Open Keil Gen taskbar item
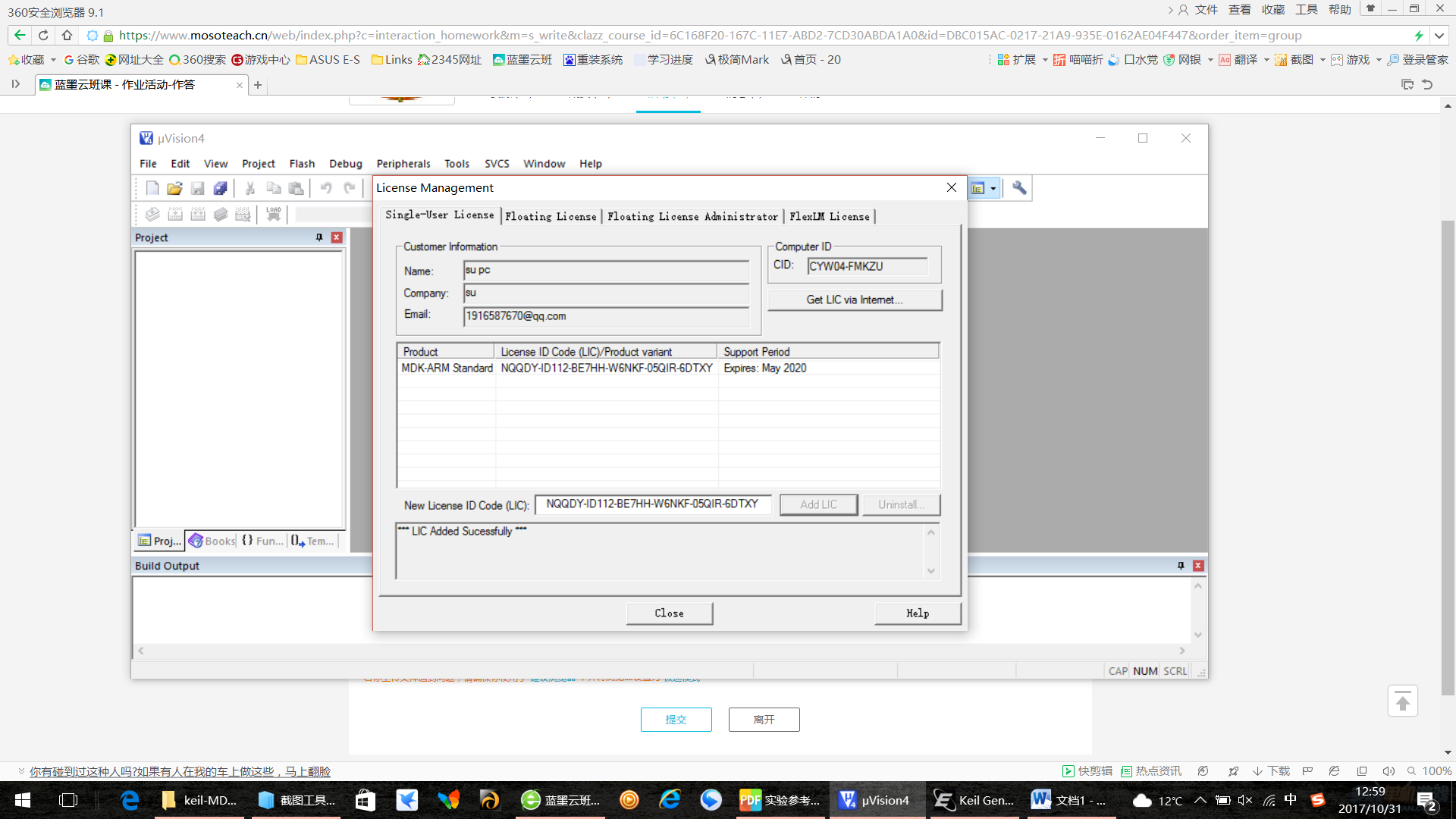The width and height of the screenshot is (1456, 819). point(974,800)
